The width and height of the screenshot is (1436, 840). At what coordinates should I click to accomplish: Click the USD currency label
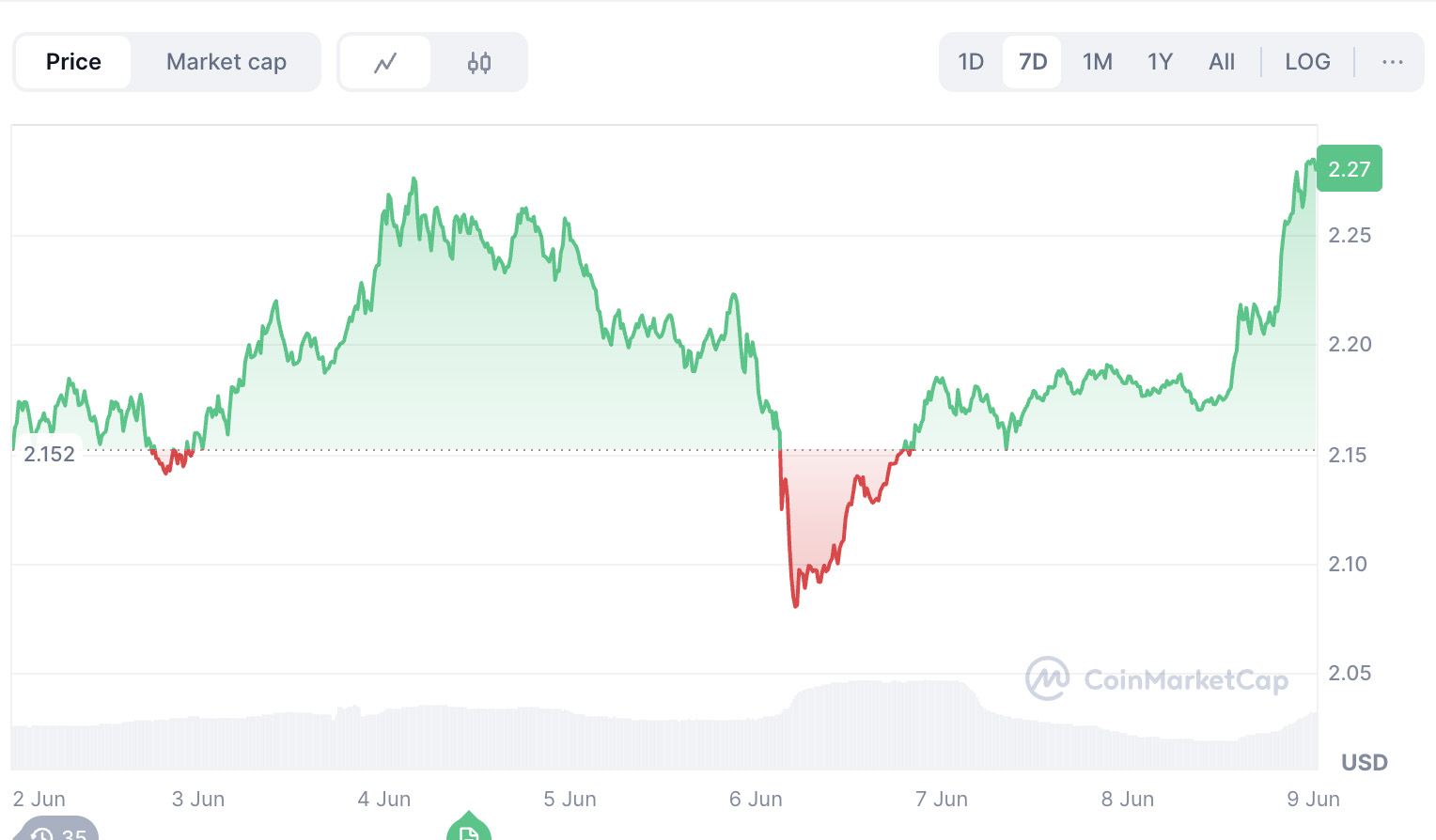(x=1364, y=762)
